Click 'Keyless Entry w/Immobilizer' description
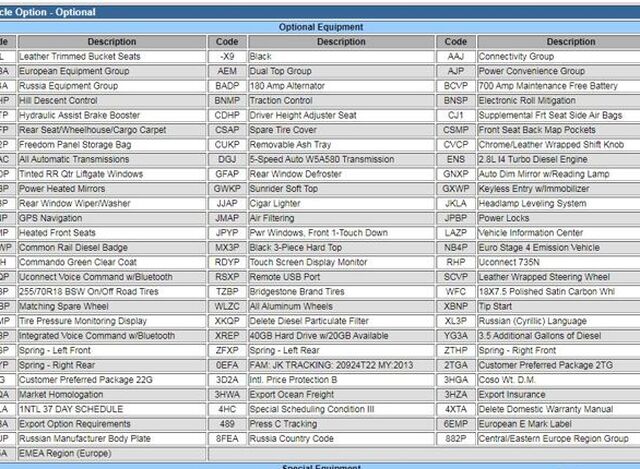 point(559,189)
